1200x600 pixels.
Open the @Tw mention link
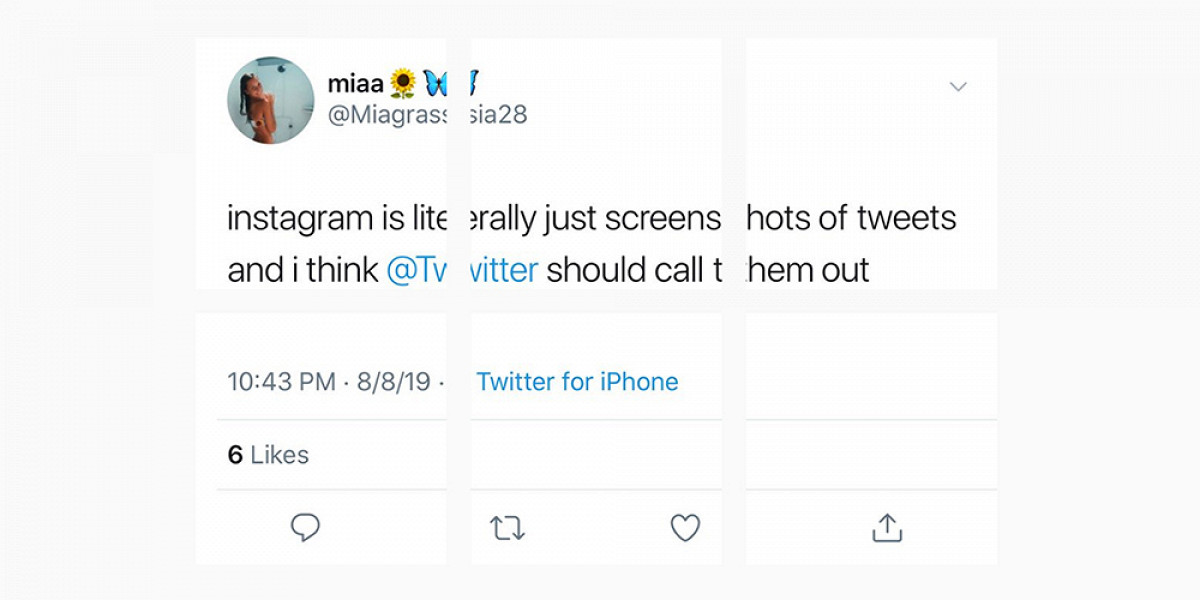tap(416, 270)
